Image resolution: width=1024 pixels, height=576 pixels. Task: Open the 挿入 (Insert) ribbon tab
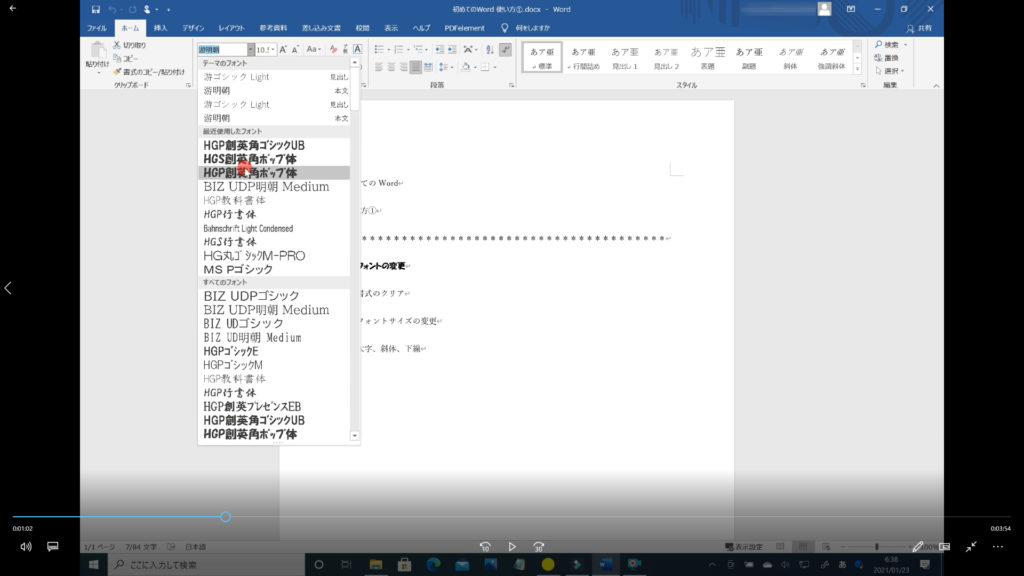tap(160, 28)
